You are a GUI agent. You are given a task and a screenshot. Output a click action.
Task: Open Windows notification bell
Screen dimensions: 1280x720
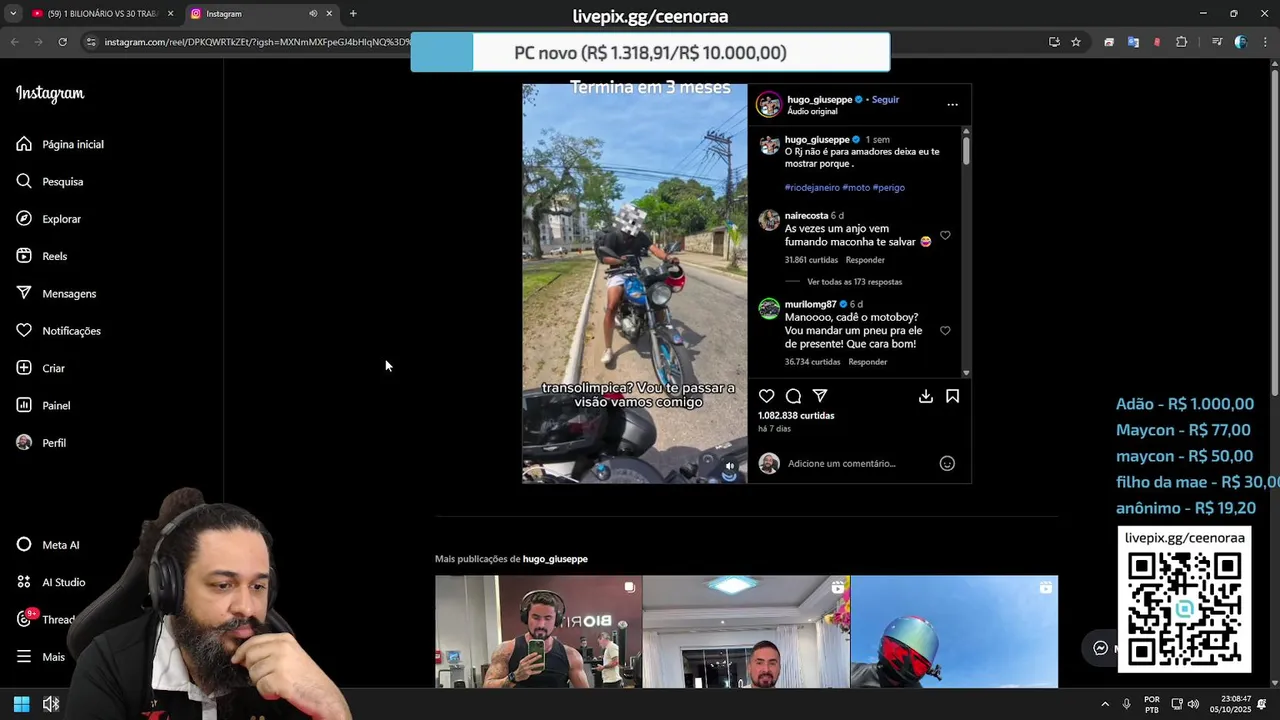pos(1262,705)
